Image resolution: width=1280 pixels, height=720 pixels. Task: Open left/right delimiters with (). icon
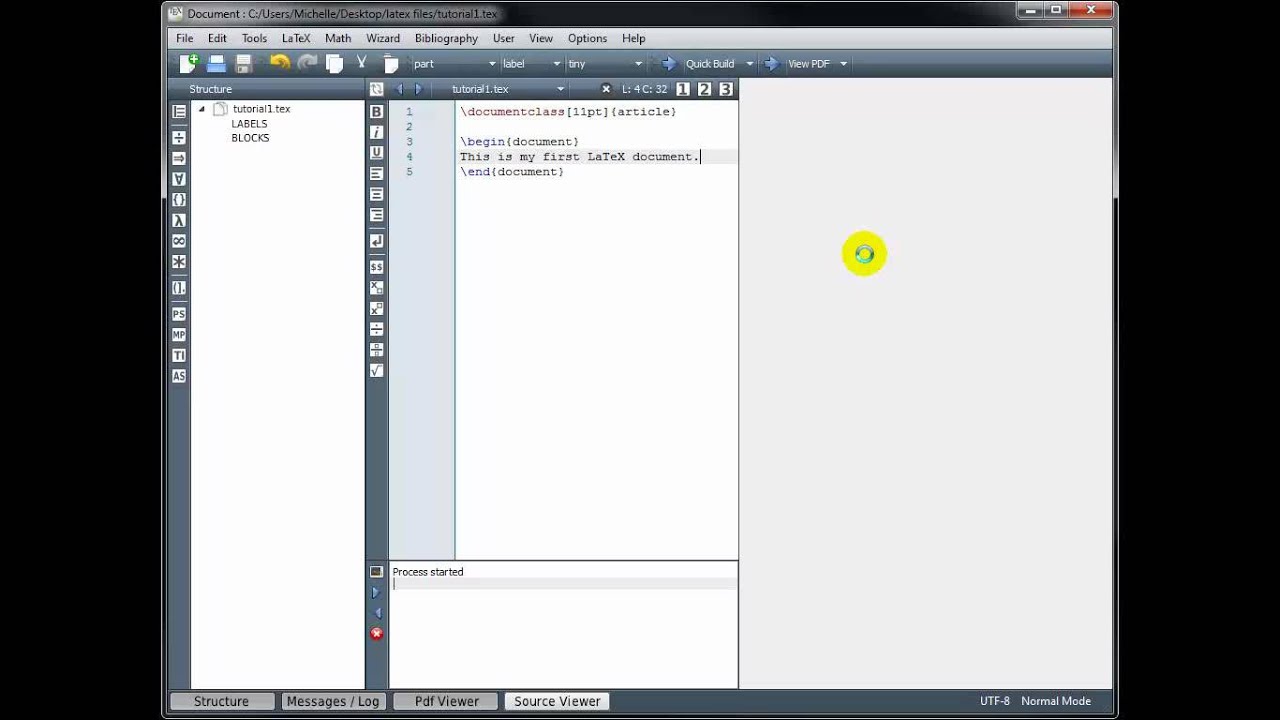[179, 288]
